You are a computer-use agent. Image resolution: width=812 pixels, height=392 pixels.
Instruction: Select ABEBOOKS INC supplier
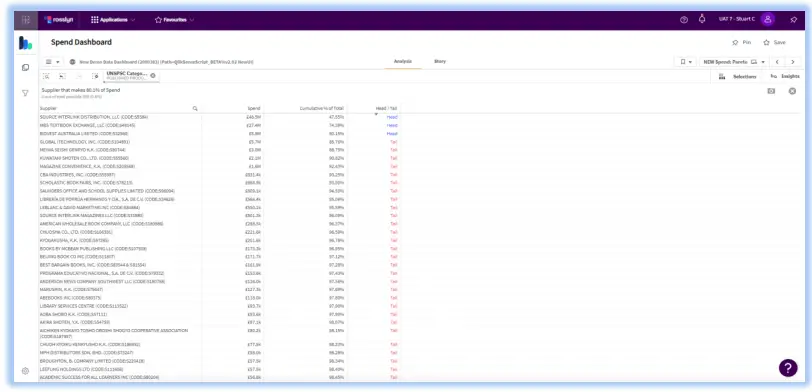70,298
